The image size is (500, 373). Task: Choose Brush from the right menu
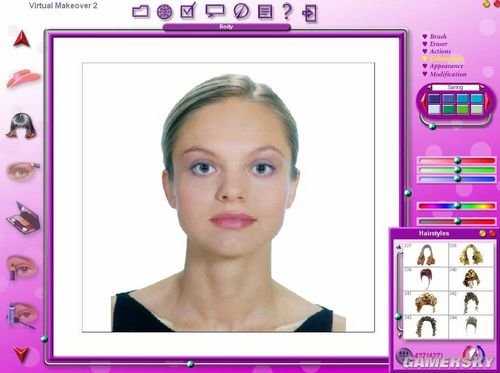click(438, 36)
